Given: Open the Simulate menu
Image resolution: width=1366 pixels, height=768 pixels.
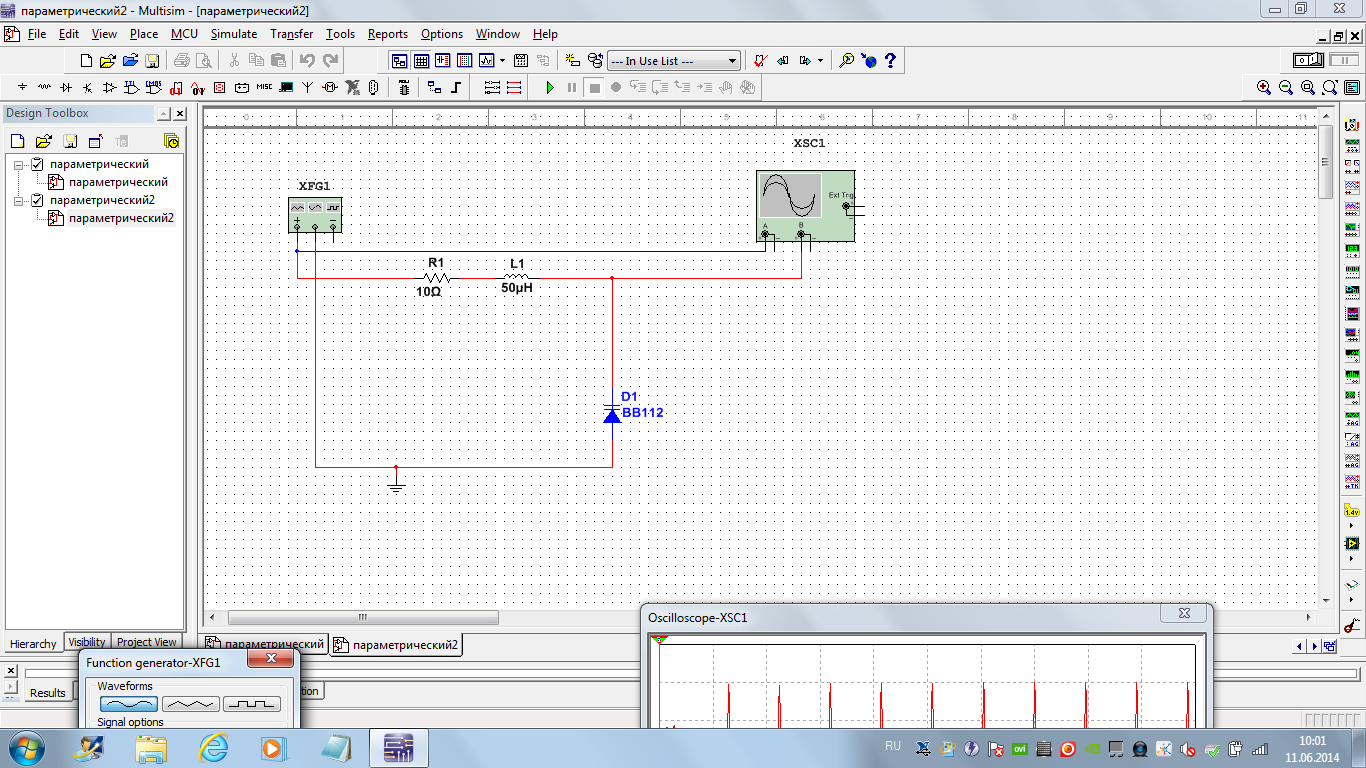Looking at the screenshot, I should click(234, 34).
